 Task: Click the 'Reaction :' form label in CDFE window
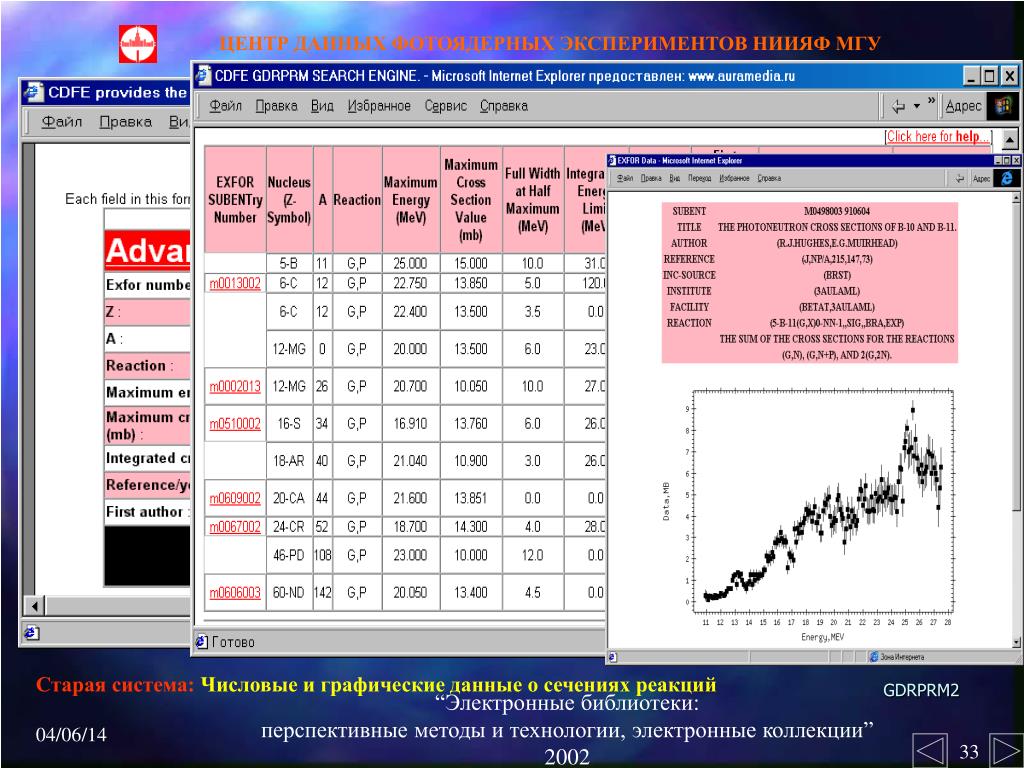pyautogui.click(x=140, y=366)
